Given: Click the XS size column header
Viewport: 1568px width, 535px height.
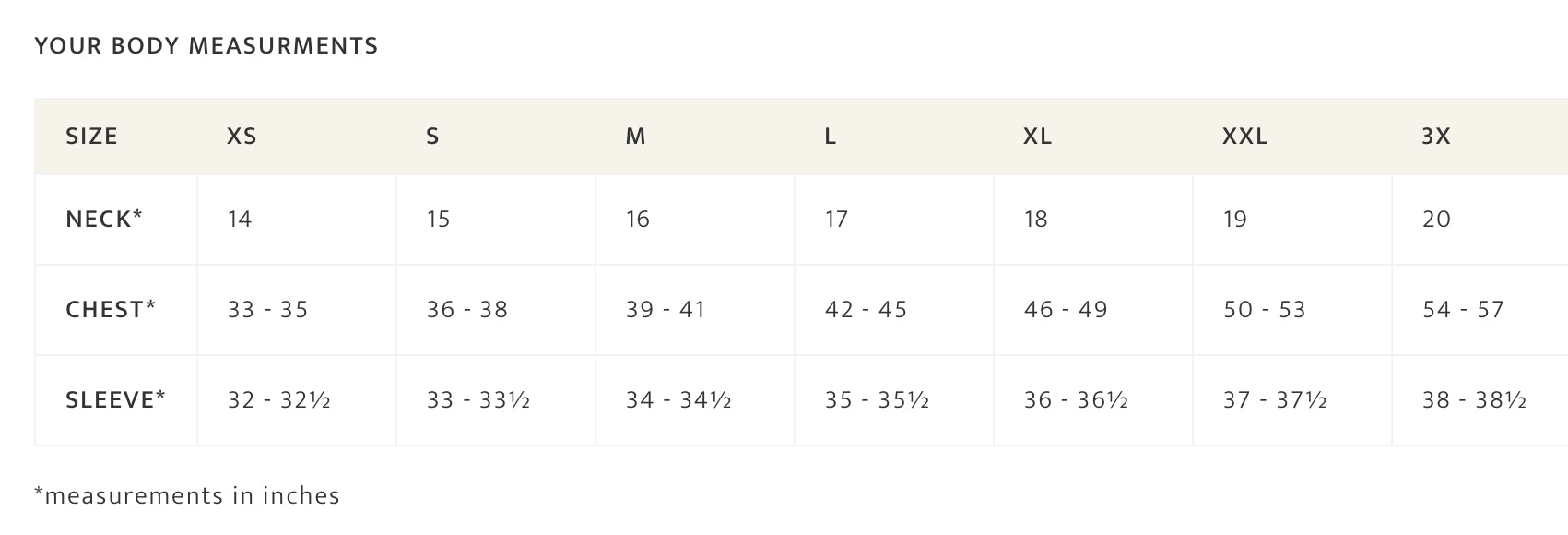Looking at the screenshot, I should pos(242,137).
